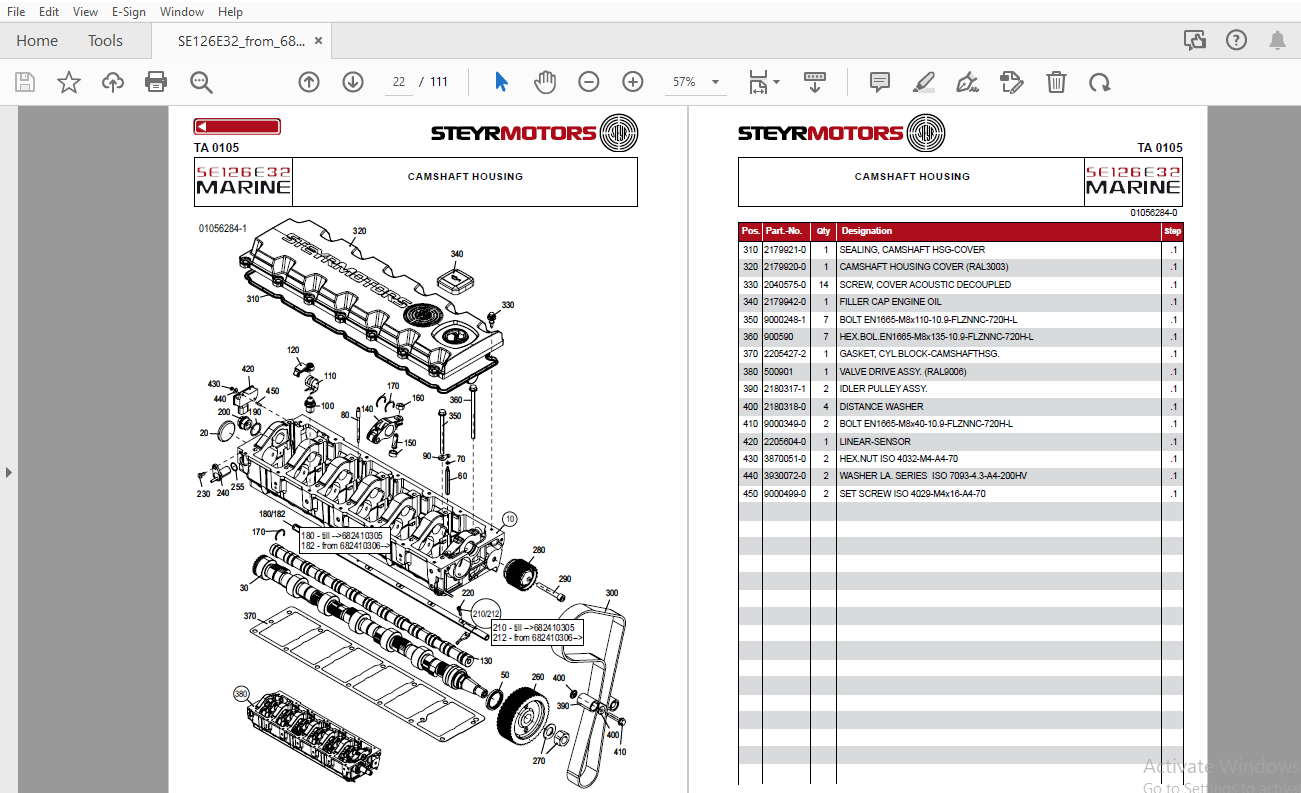Delete with the trash can icon
This screenshot has height=793, width=1301.
pyautogui.click(x=1056, y=82)
